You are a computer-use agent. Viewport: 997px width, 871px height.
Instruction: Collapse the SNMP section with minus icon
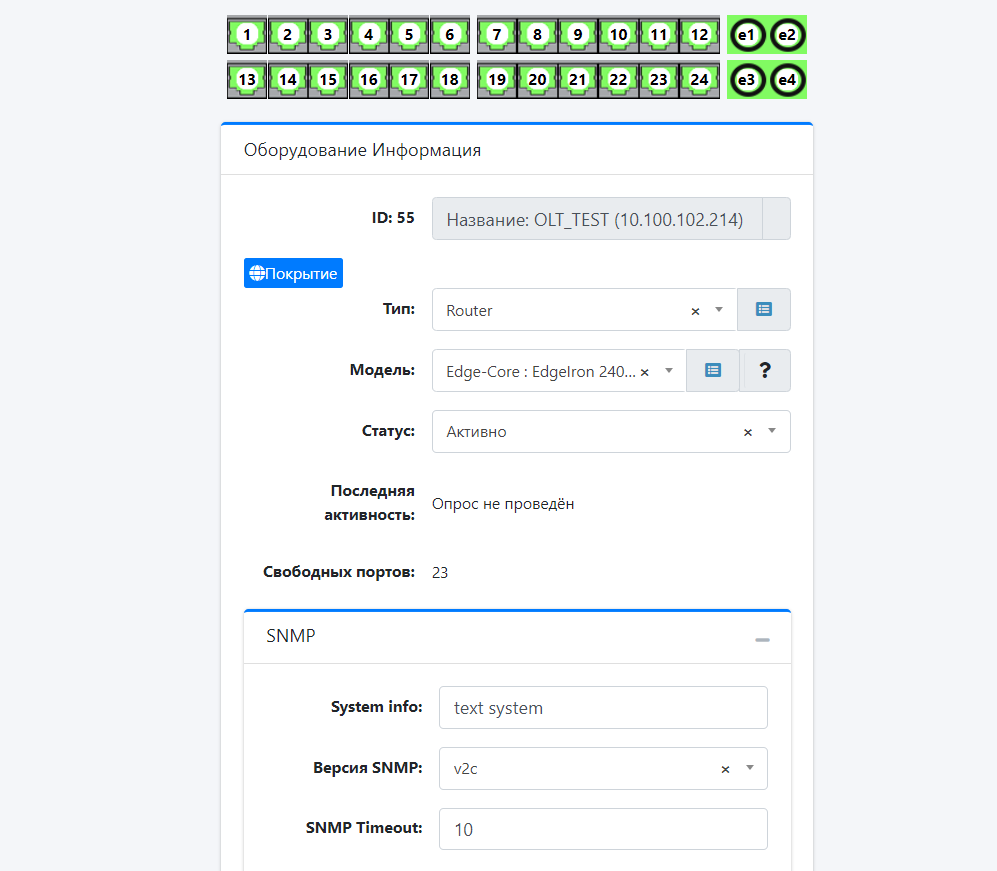(x=762, y=638)
